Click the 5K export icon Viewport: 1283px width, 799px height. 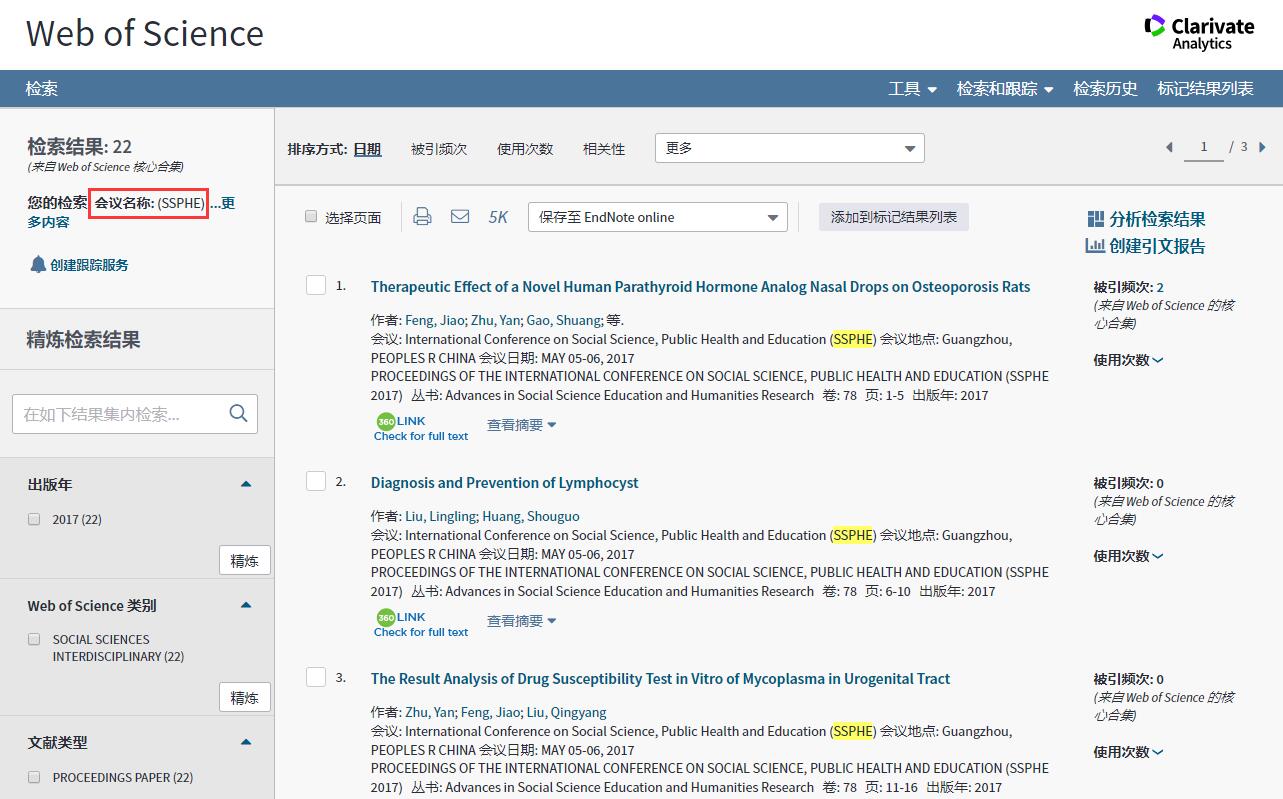click(x=498, y=217)
